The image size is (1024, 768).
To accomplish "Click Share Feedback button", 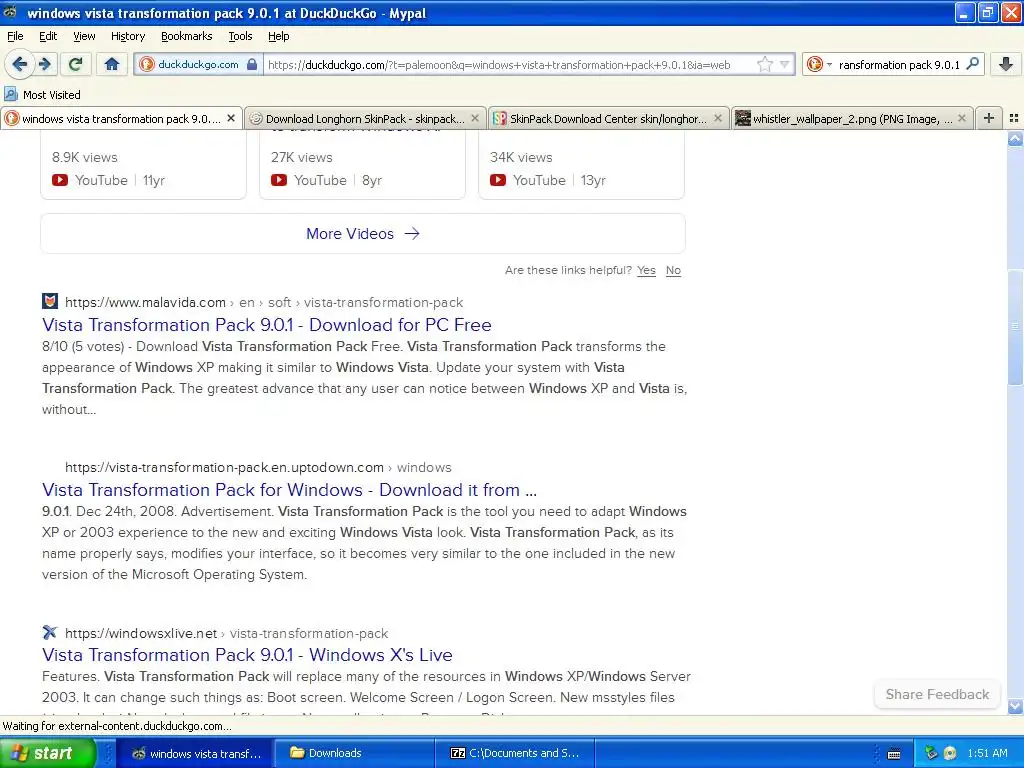I will pyautogui.click(x=937, y=694).
